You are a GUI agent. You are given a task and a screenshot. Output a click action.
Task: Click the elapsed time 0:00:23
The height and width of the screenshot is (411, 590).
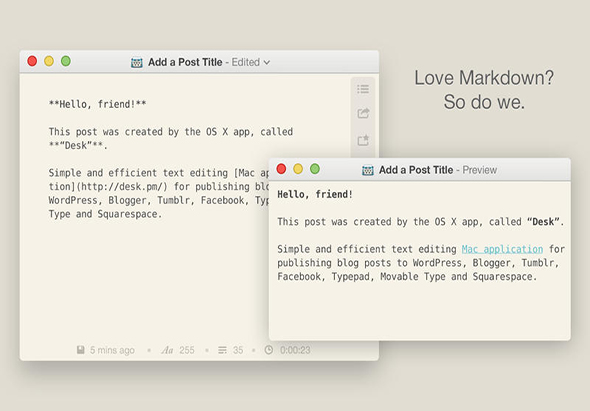295,350
